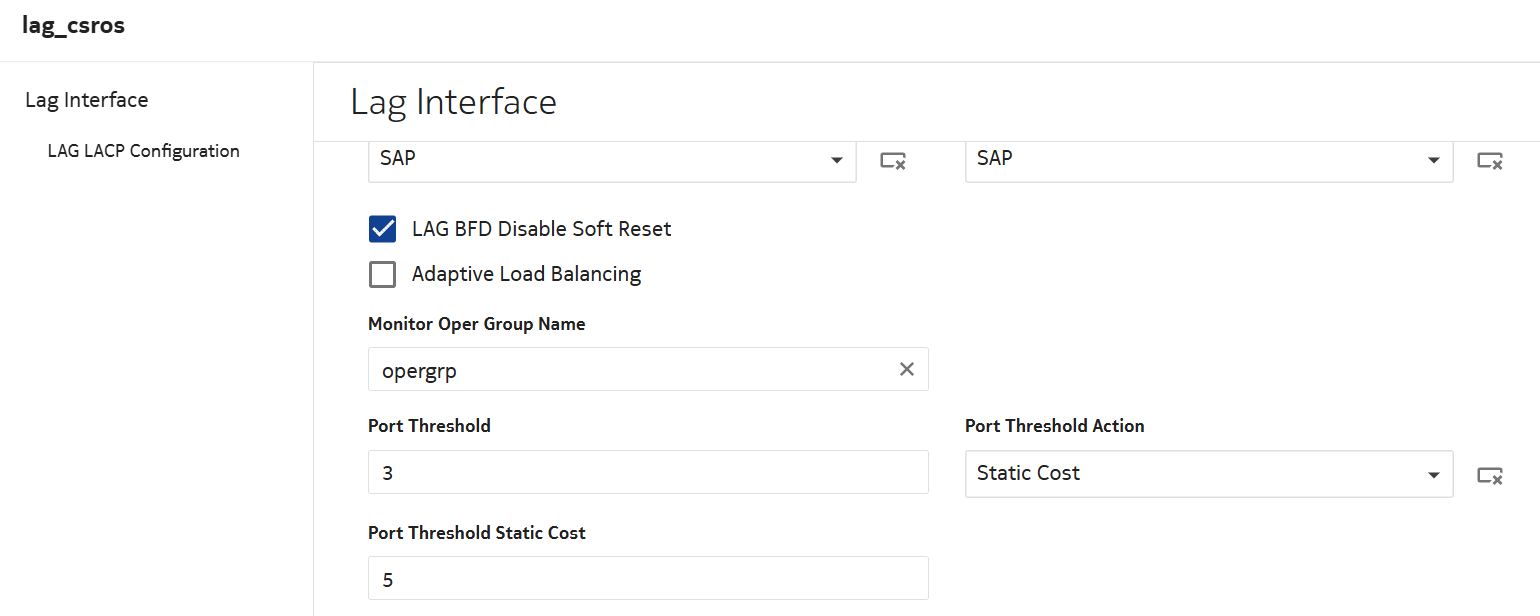Click the lag_csros title
1540x616 pixels.
[x=74, y=26]
